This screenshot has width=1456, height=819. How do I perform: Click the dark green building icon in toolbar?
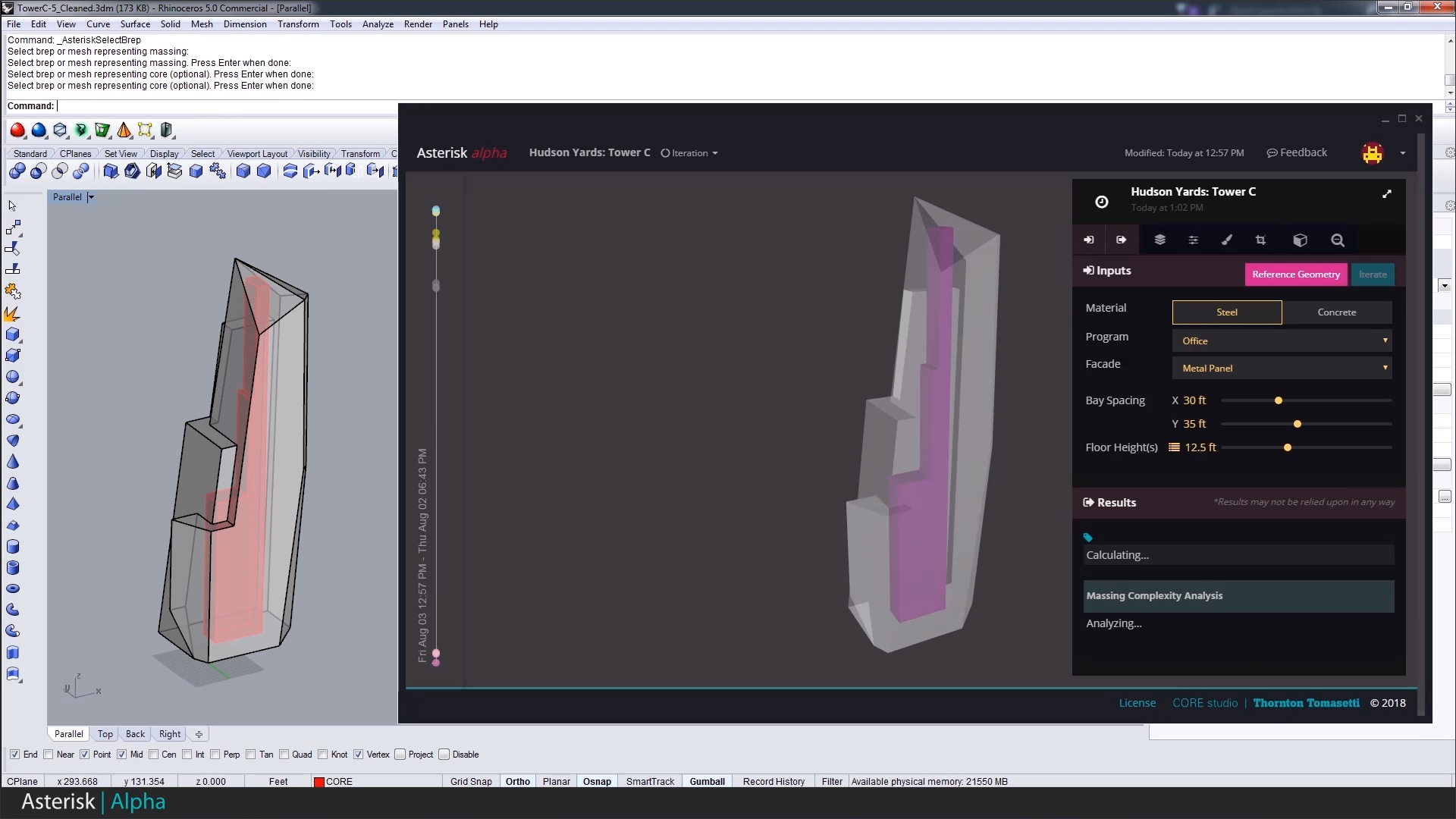click(167, 130)
